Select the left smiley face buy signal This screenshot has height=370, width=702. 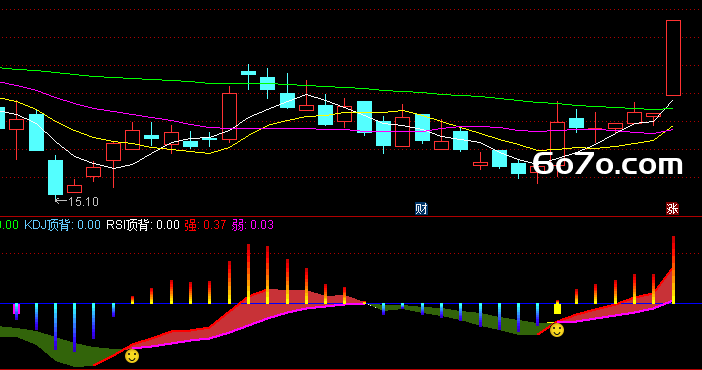(132, 356)
